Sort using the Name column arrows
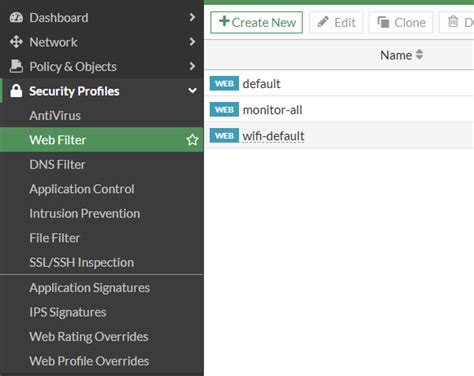The height and width of the screenshot is (376, 474). coord(419,55)
